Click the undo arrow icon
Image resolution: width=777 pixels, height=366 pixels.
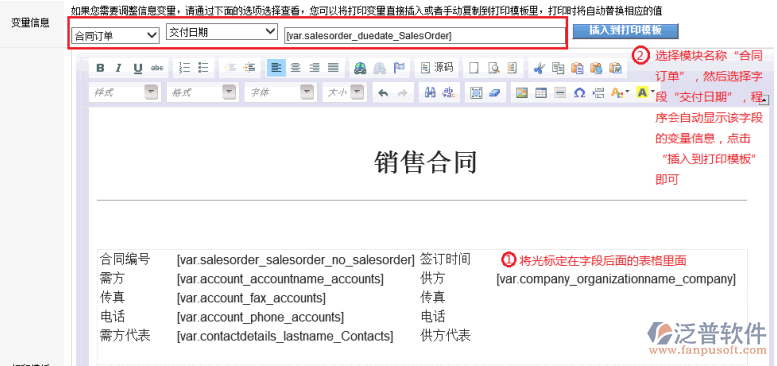click(383, 93)
